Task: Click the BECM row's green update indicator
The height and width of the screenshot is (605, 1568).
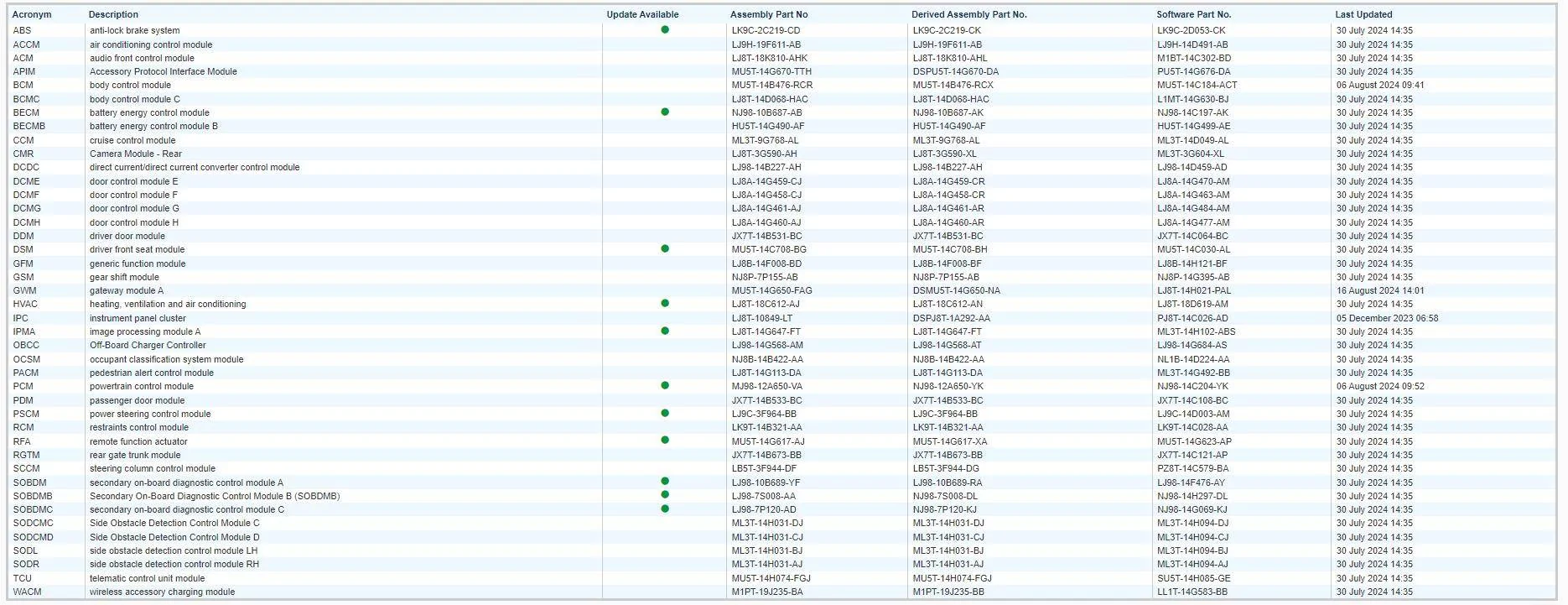Action: (665, 112)
